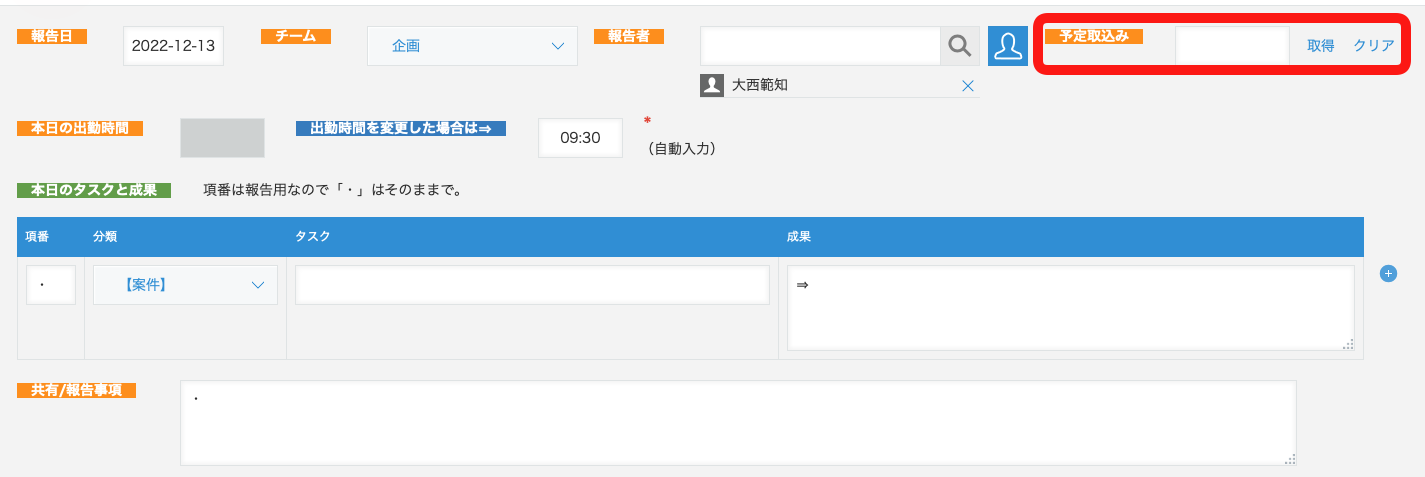This screenshot has height=477, width=1425.
Task: Click the 成果 textarea resize handle
Action: pos(1348,344)
